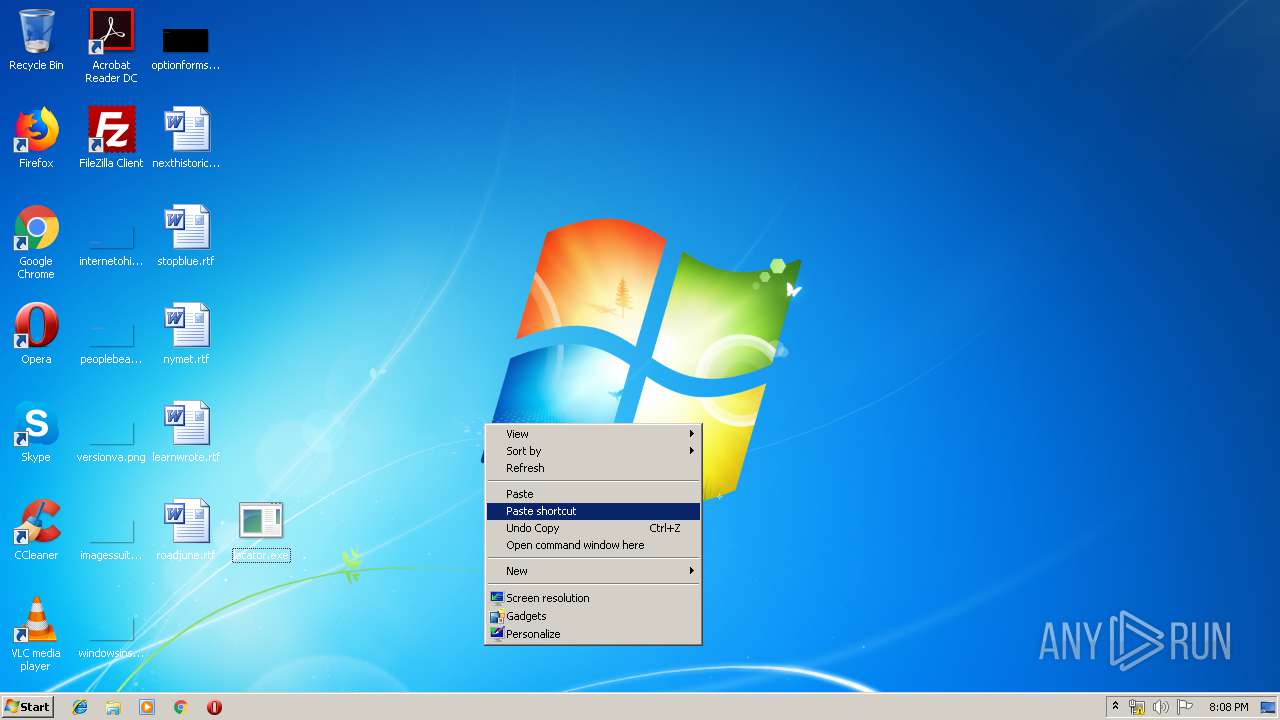Select the VLC media player shortcut

(36, 634)
